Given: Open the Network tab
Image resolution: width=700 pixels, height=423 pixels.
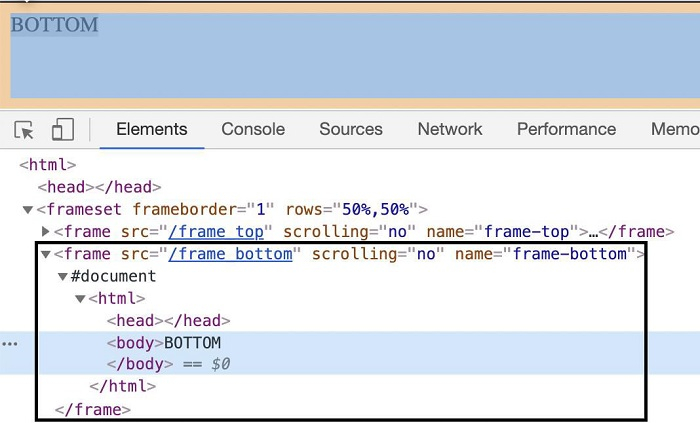Looking at the screenshot, I should (450, 129).
